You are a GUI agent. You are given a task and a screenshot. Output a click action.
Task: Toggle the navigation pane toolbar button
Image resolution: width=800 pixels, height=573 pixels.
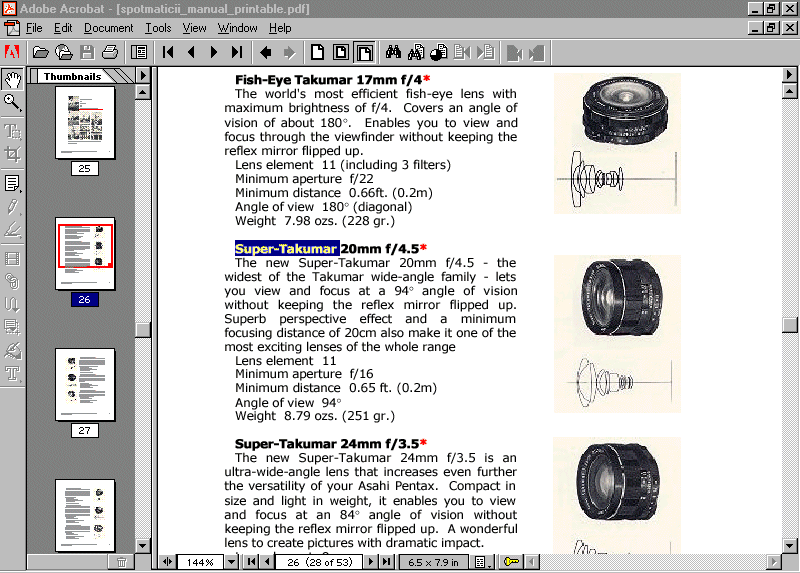pos(139,52)
